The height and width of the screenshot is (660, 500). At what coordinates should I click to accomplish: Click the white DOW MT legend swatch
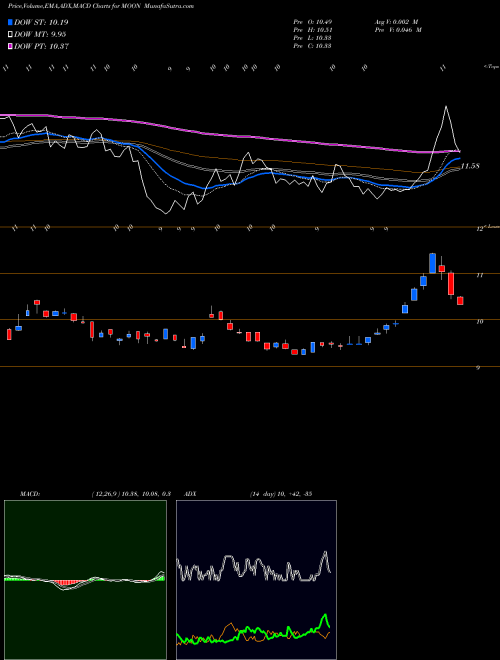[10, 35]
